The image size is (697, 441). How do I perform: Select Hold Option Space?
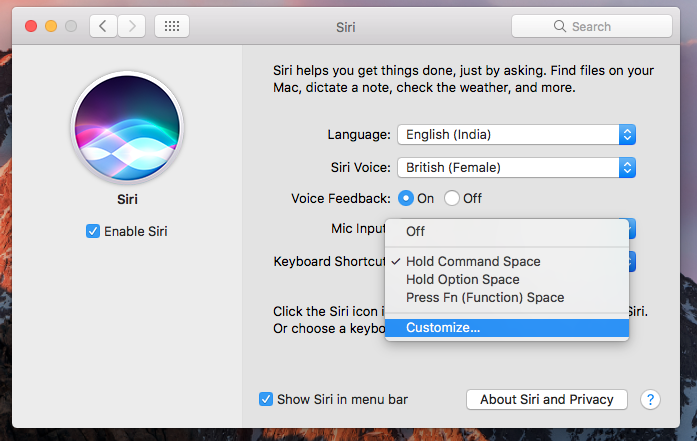[507, 279]
